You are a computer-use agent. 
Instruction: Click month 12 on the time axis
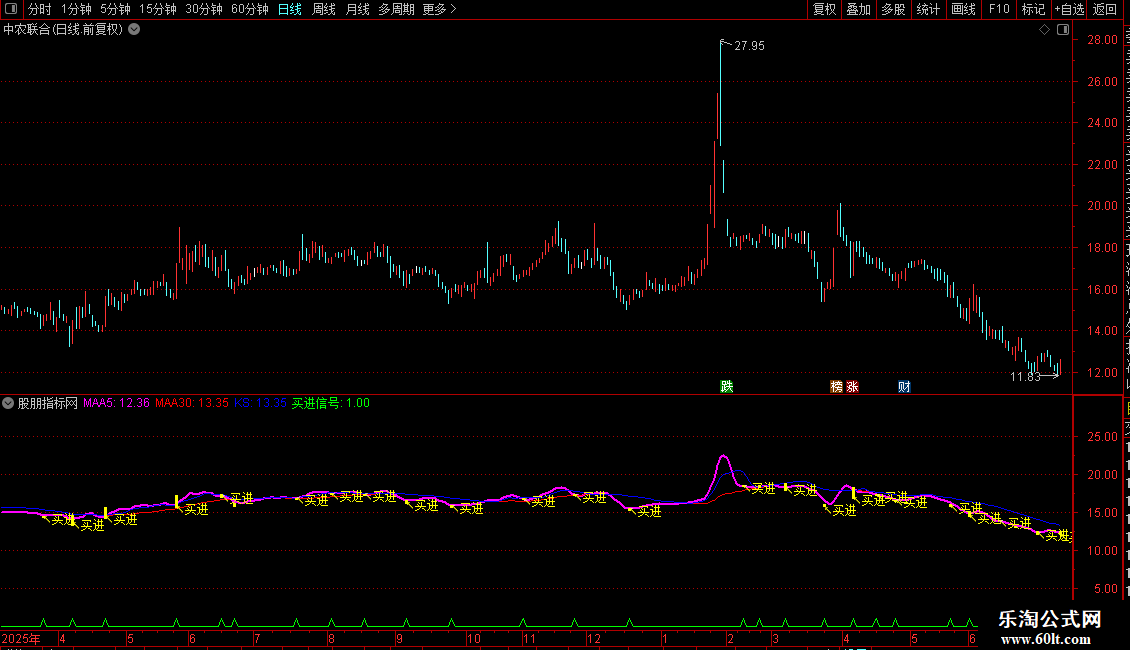click(594, 638)
